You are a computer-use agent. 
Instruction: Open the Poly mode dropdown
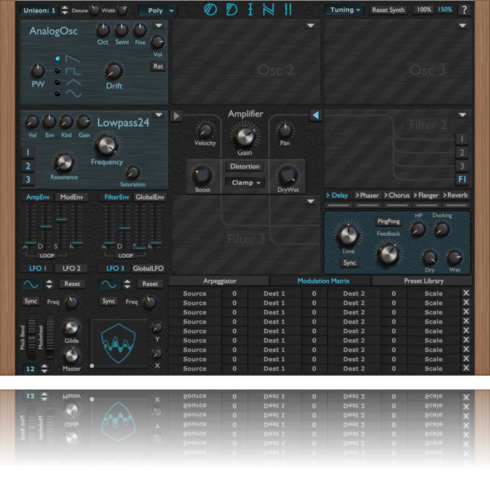pos(158,11)
